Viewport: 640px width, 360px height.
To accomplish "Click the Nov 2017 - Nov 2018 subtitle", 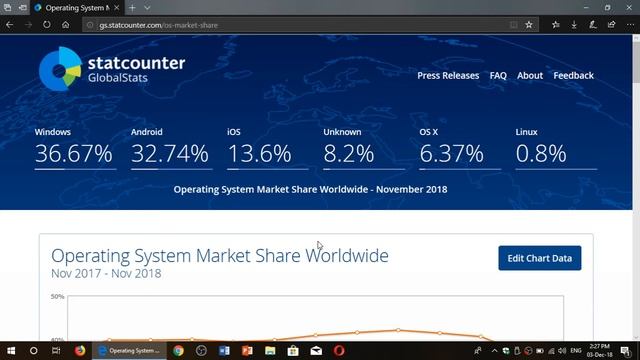I will 106,273.
